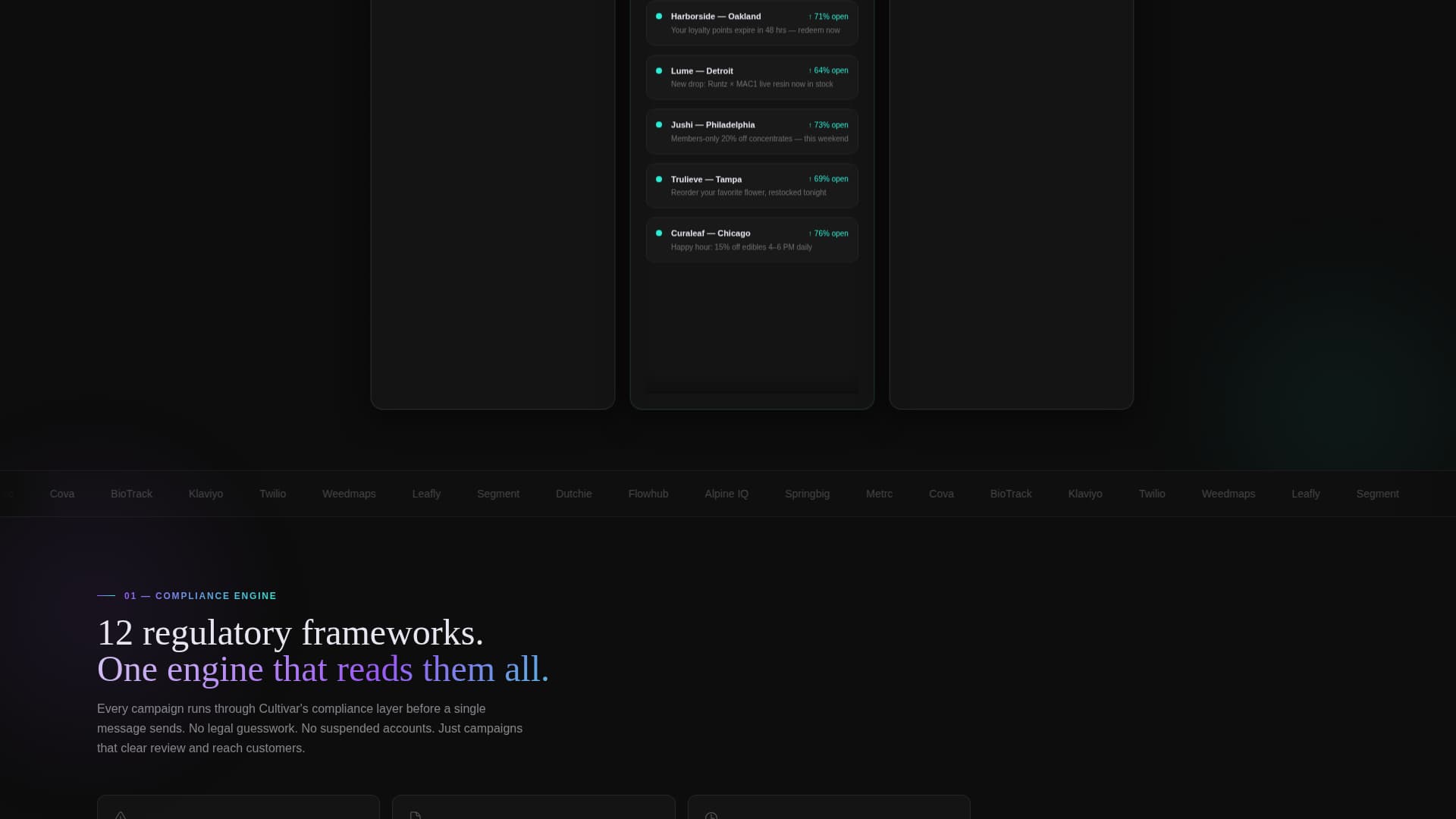Image resolution: width=1456 pixels, height=819 pixels.
Task: Click Flowhub in the integrations strip
Action: click(648, 494)
